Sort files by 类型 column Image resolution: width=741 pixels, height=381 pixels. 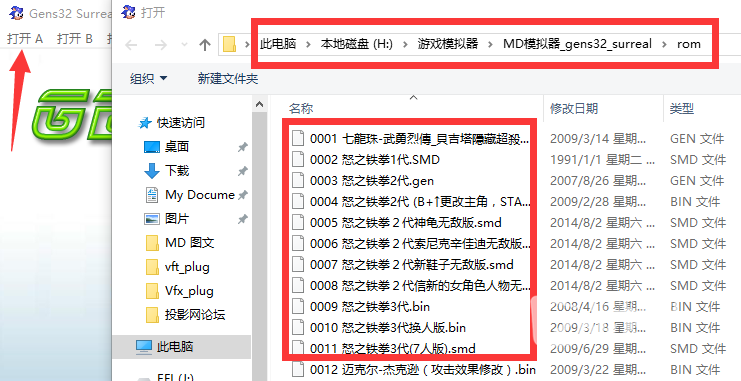tap(681, 108)
